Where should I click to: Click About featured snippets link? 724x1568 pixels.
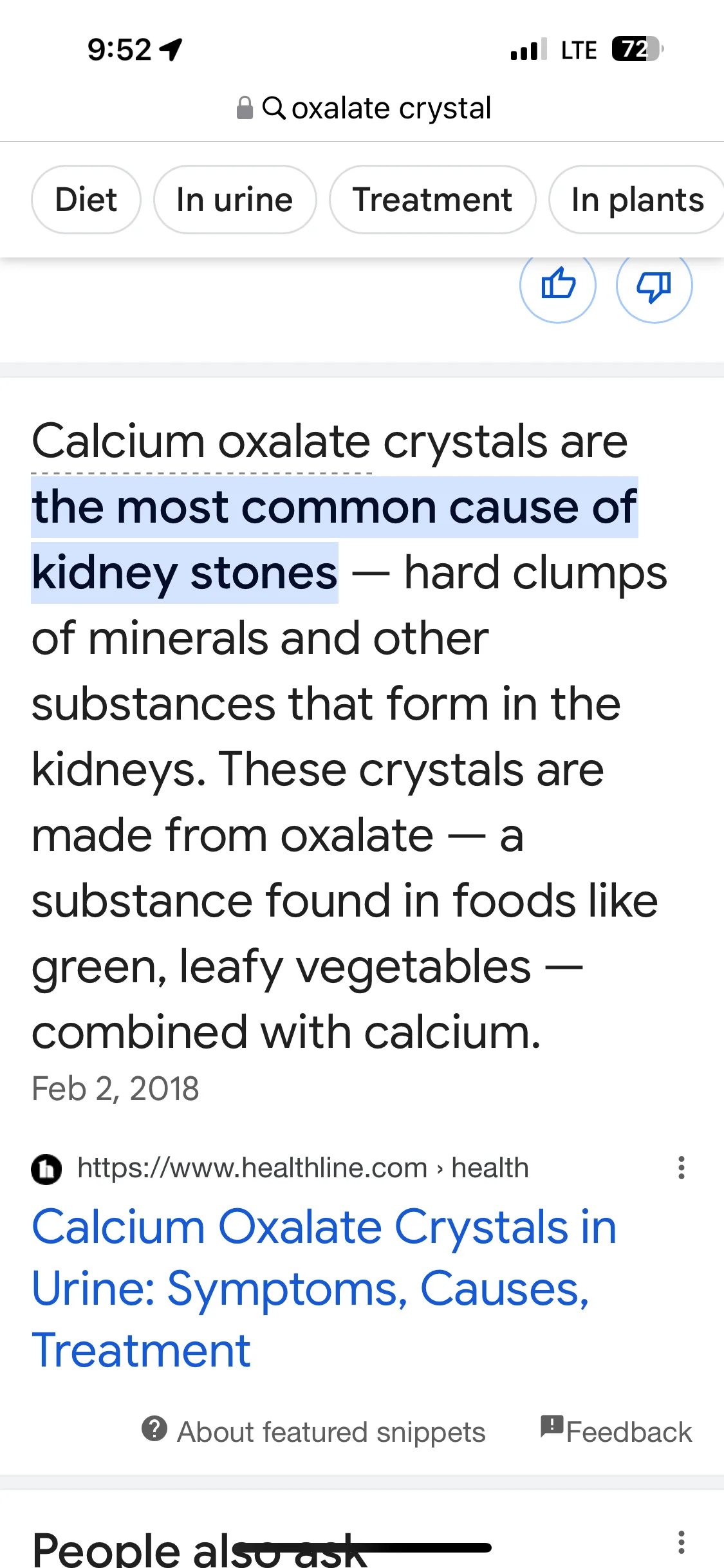pos(331,1432)
